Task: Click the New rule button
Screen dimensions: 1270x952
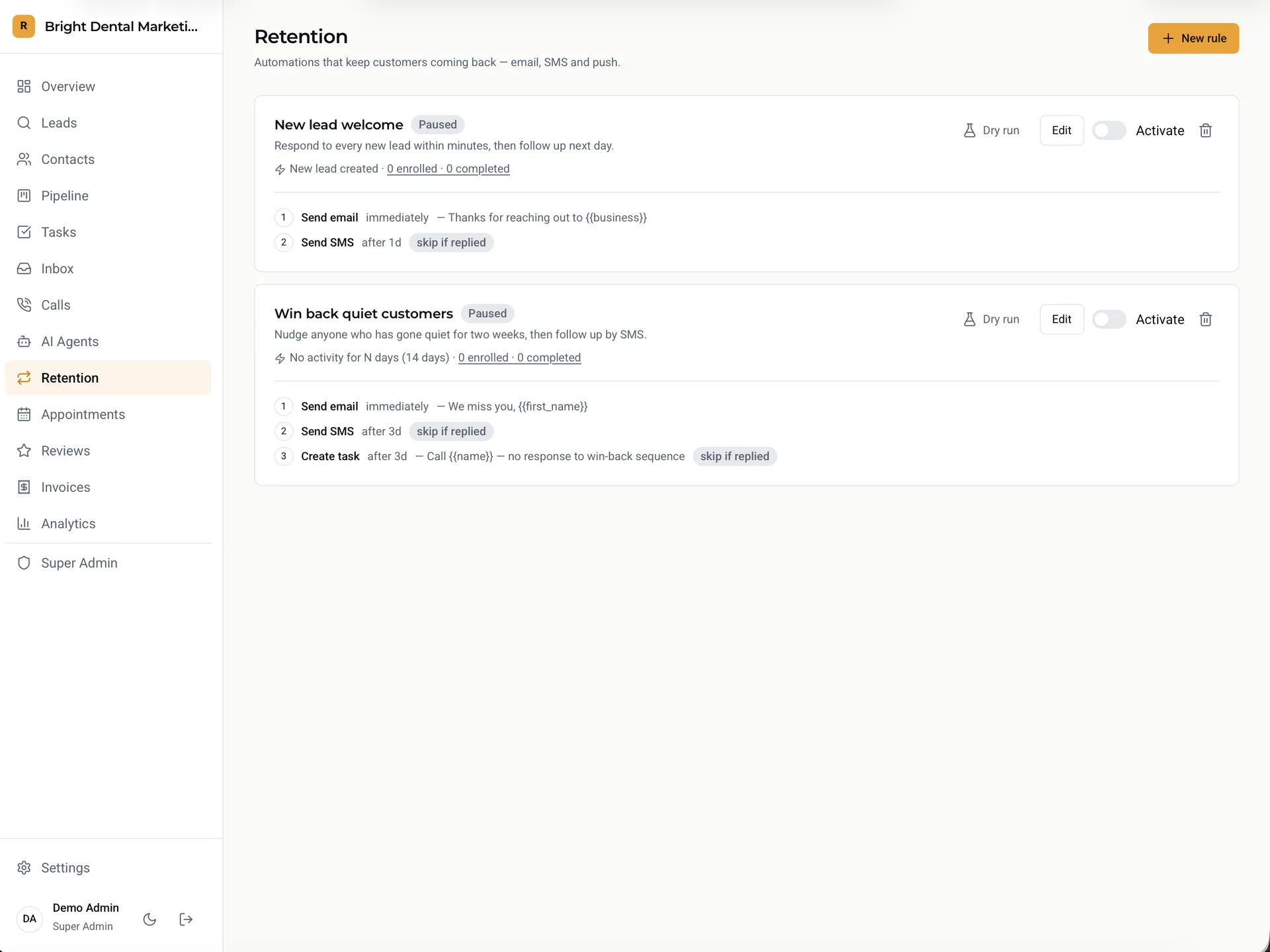Action: tap(1193, 38)
